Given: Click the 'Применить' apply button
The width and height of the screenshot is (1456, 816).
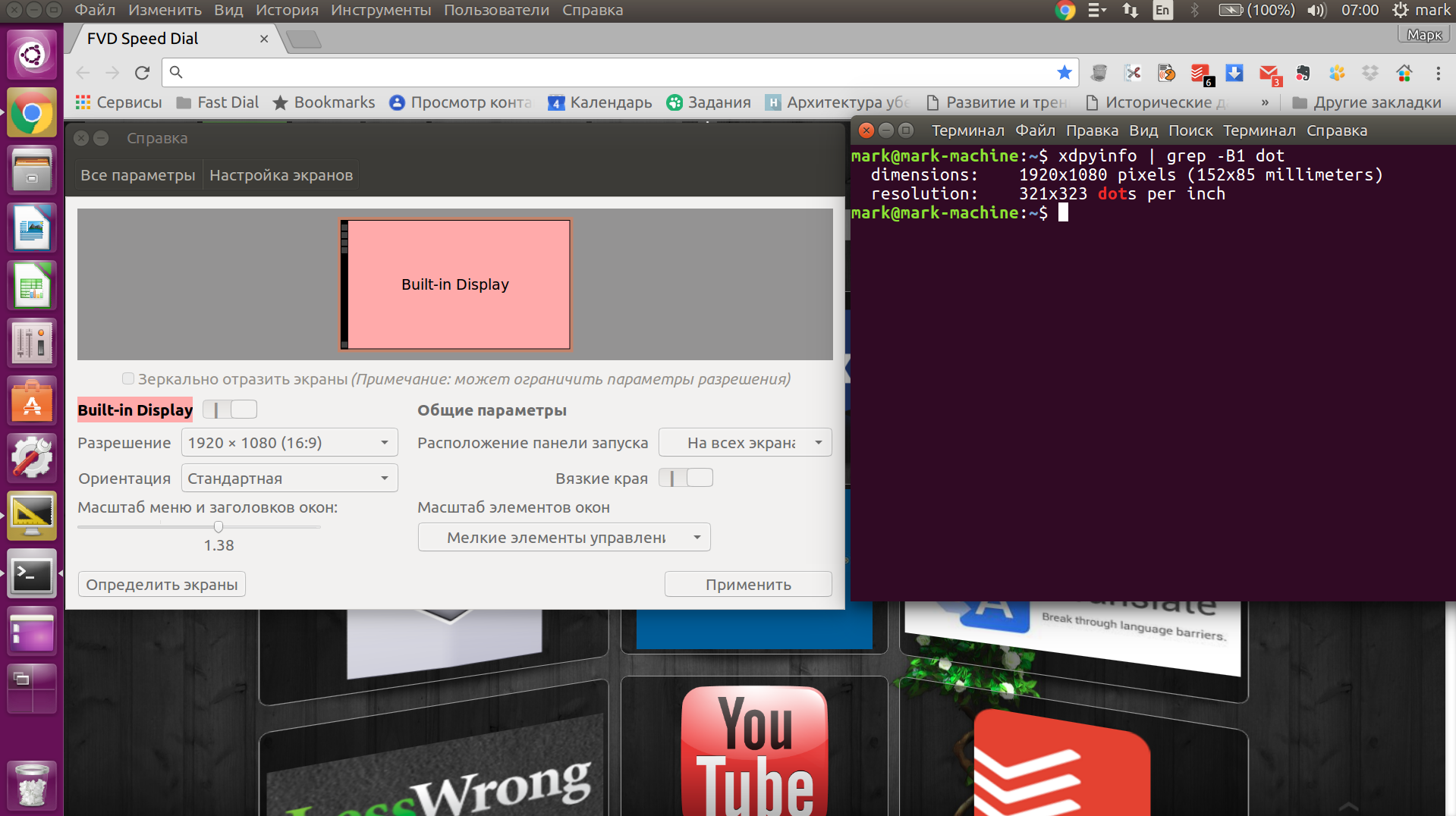Looking at the screenshot, I should (x=748, y=585).
